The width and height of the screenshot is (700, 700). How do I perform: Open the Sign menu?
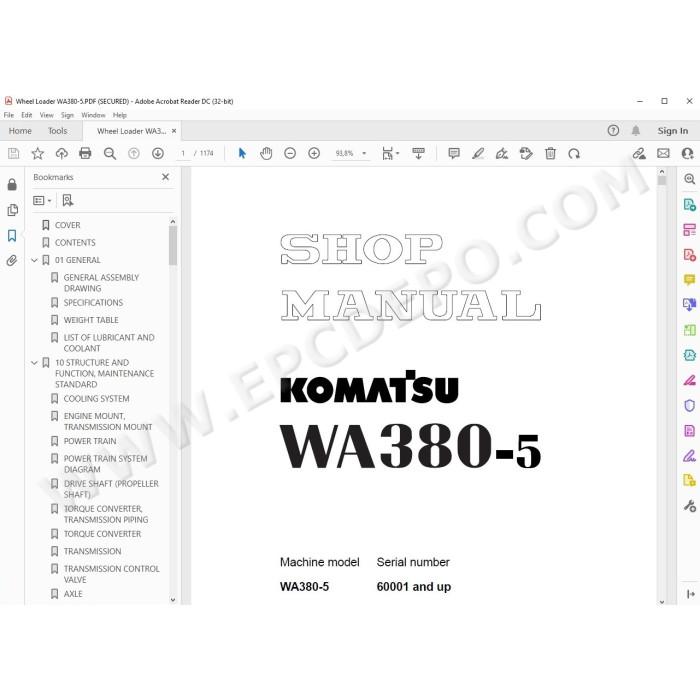(67, 115)
